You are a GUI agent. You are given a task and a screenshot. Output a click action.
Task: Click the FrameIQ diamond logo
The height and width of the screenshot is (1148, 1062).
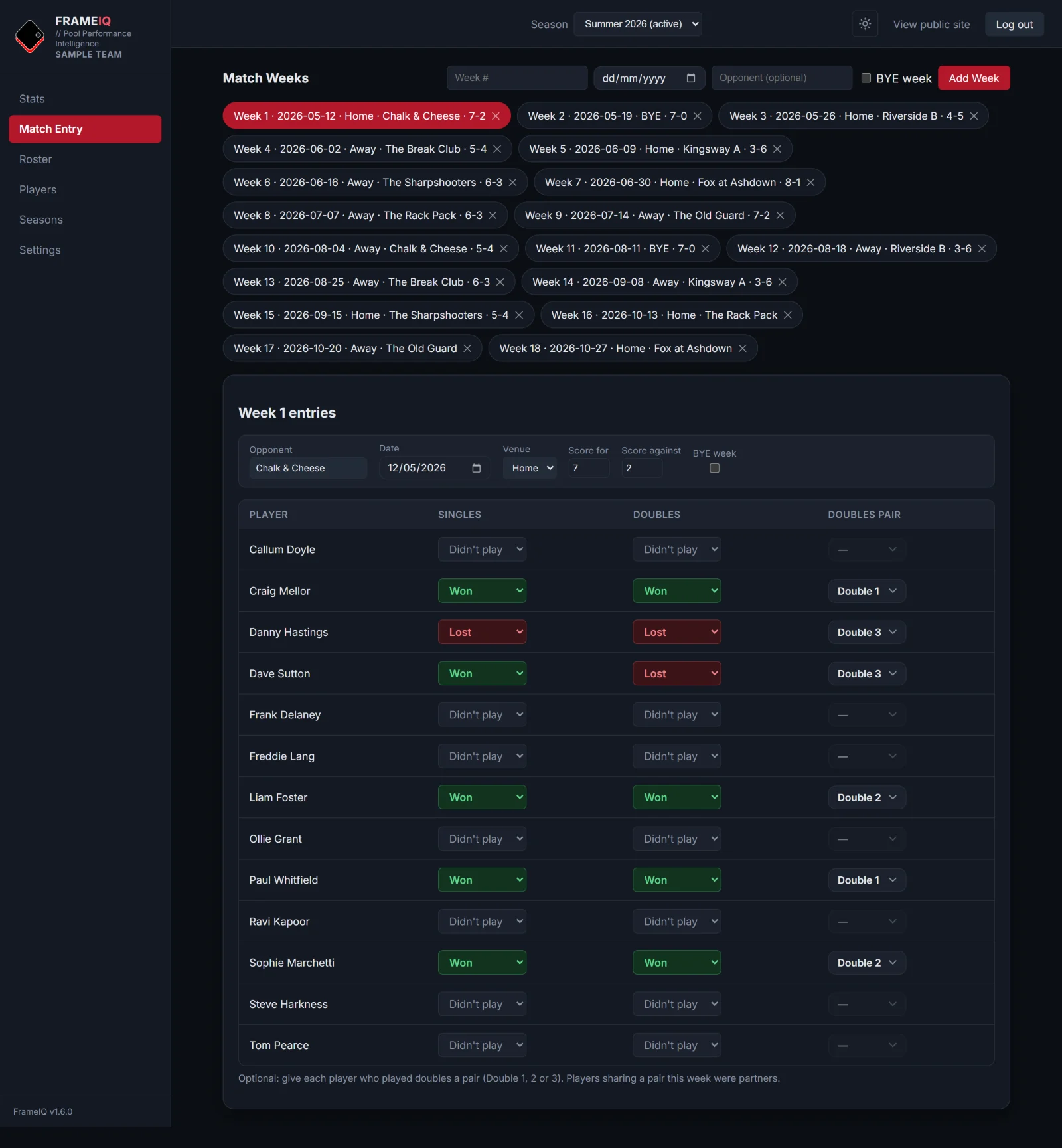coord(30,37)
